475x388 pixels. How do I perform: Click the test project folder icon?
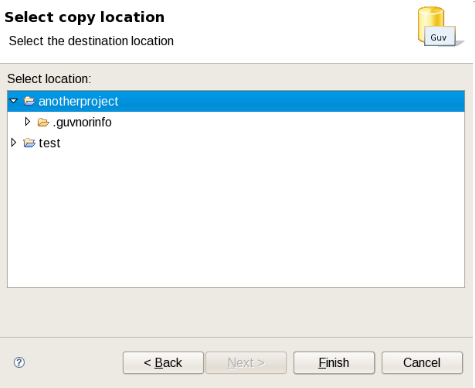[x=29, y=143]
